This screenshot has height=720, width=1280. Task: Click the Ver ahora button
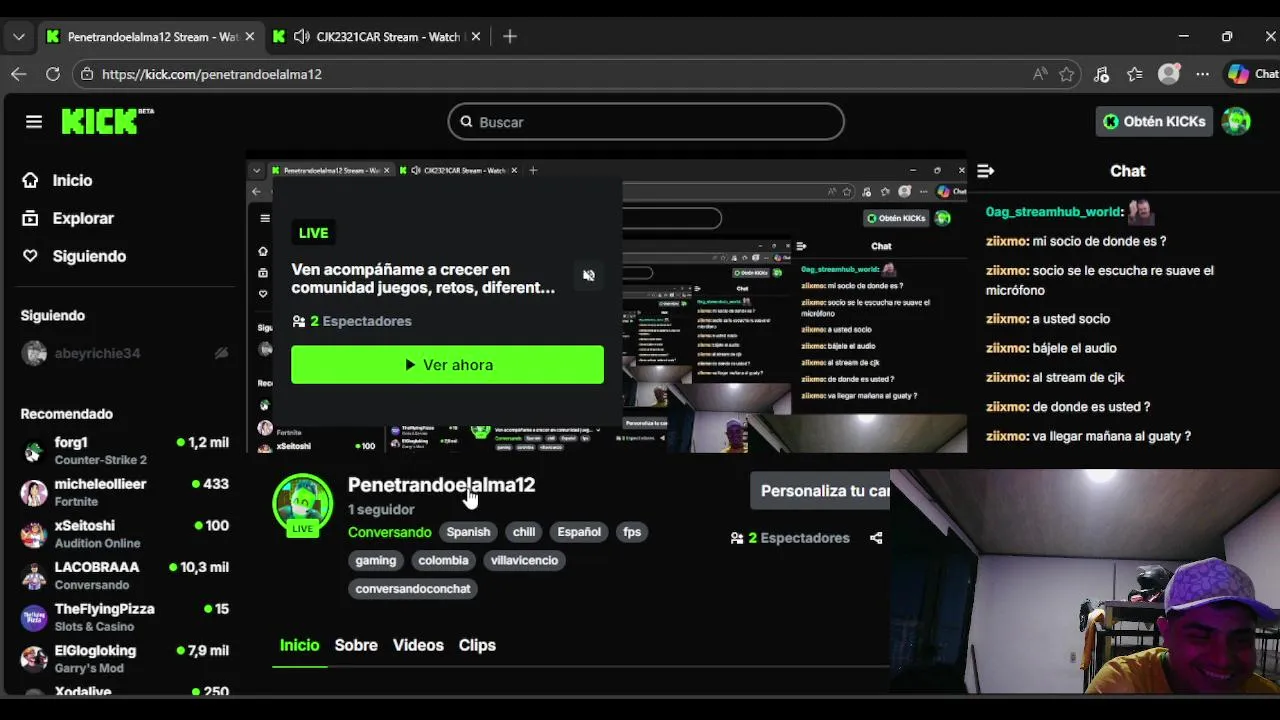(447, 365)
